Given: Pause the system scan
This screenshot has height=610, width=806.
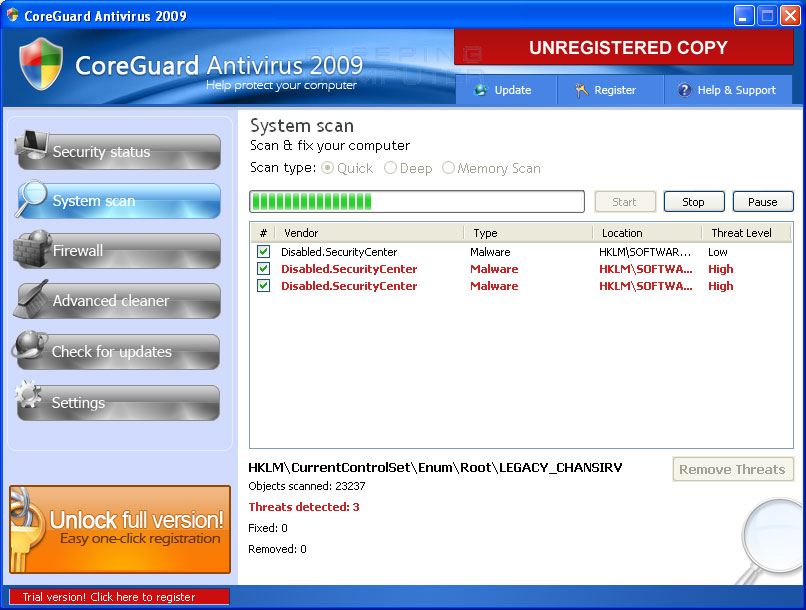Looking at the screenshot, I should [x=762, y=202].
